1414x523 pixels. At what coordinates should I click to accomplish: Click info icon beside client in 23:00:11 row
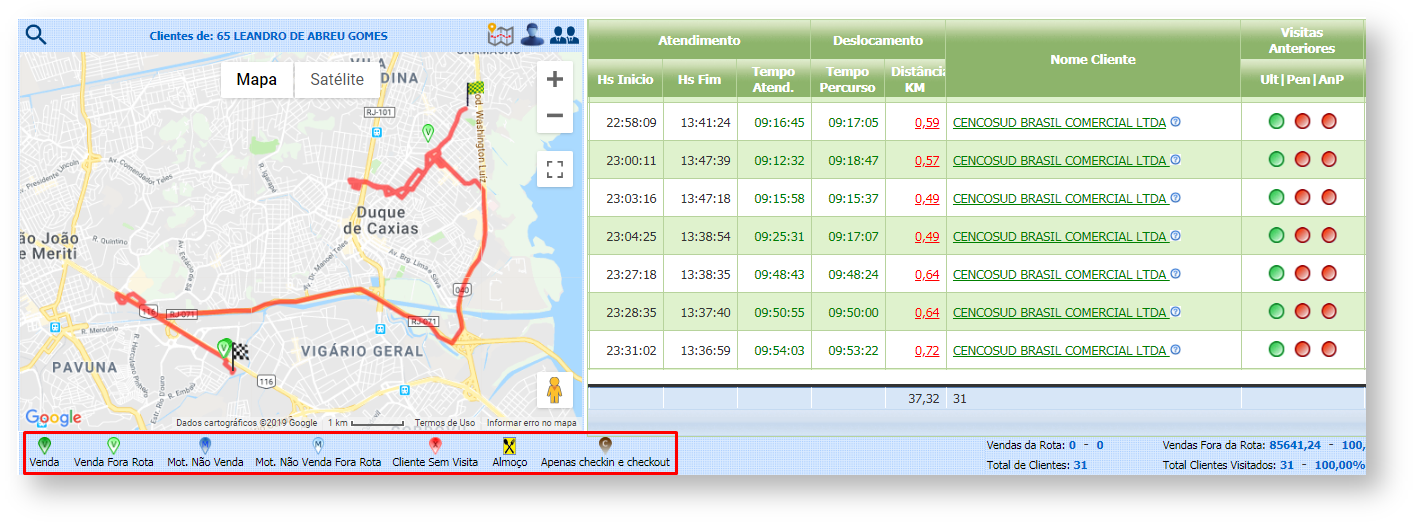(1175, 160)
